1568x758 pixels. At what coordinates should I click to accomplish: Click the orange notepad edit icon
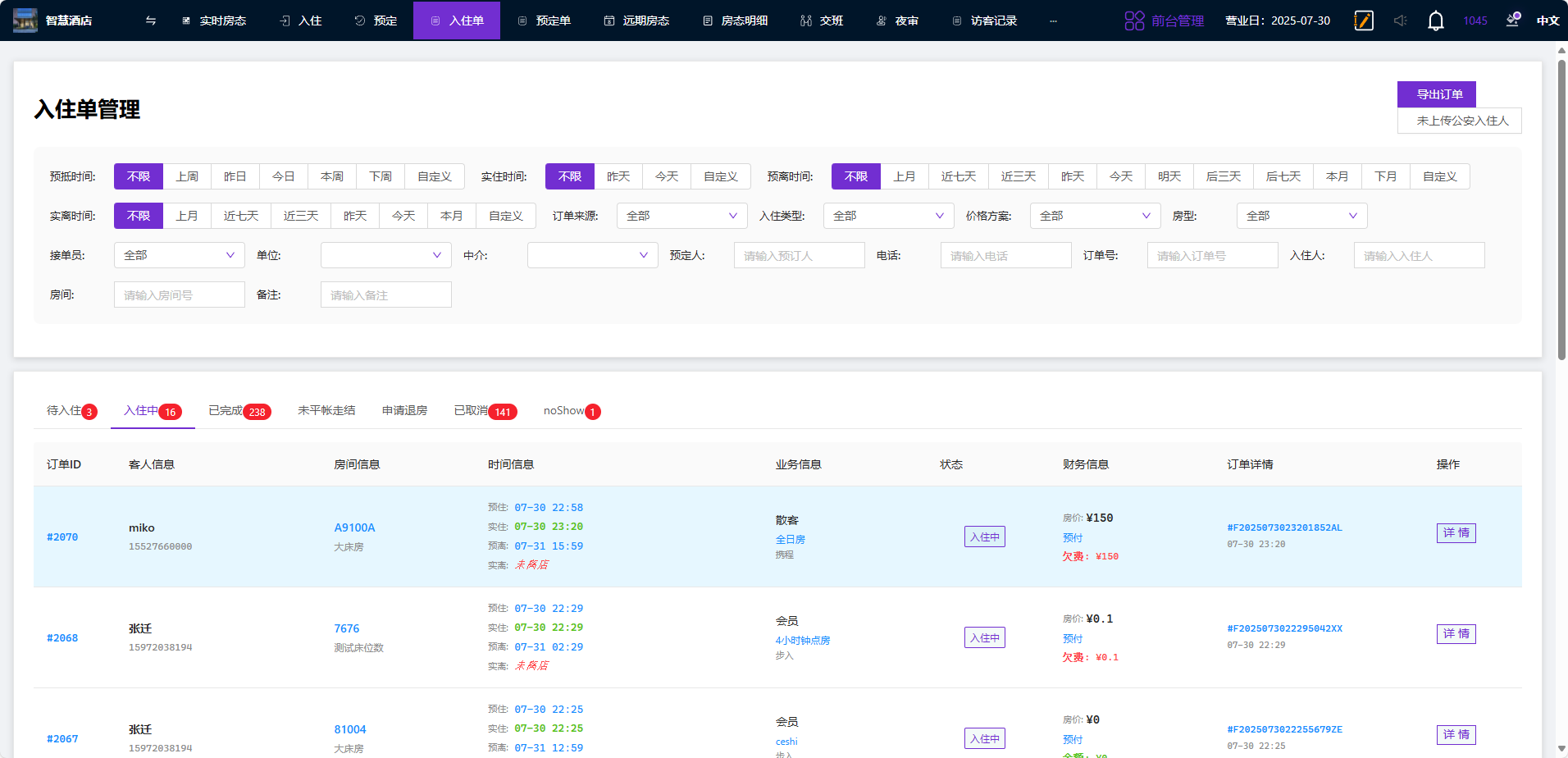(1364, 21)
